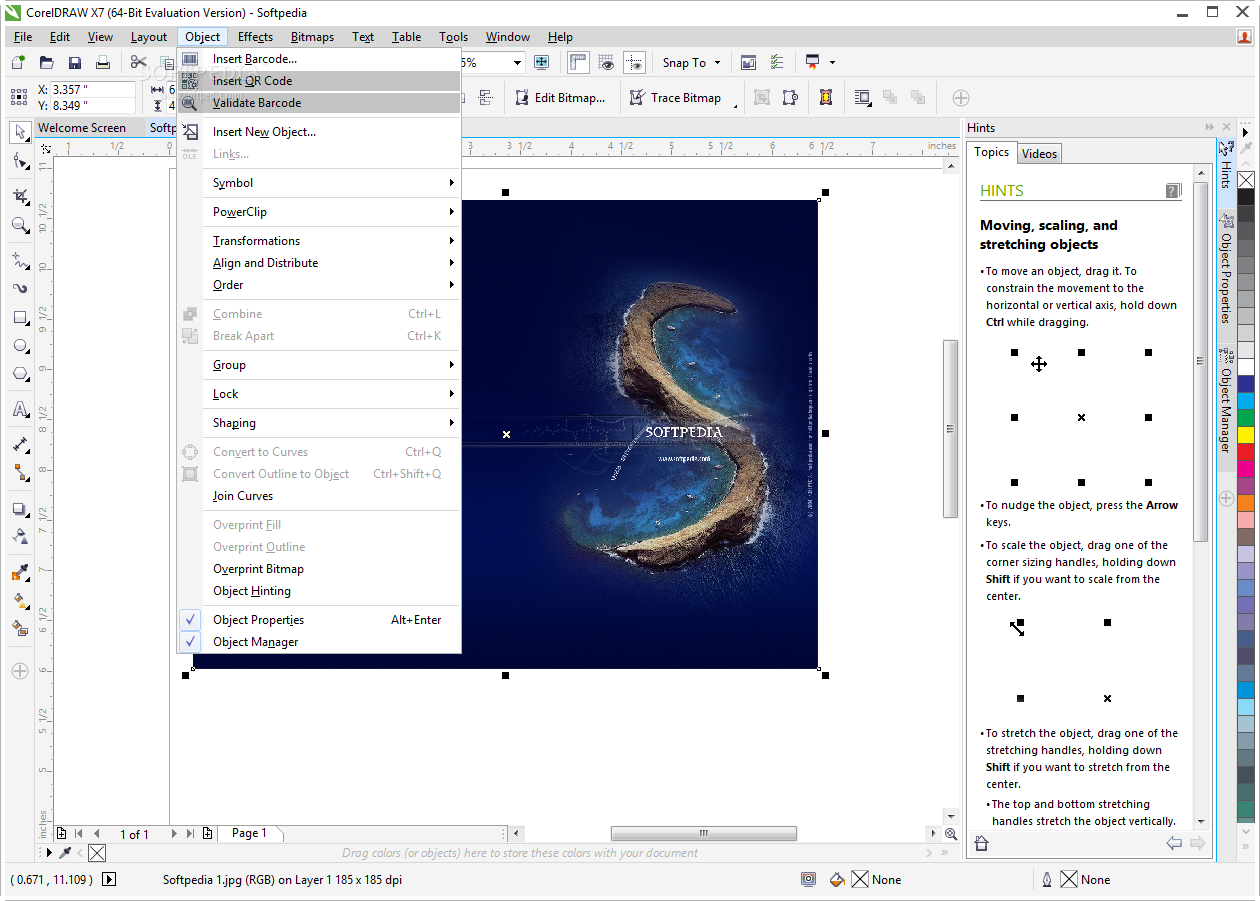This screenshot has width=1260, height=901.
Task: Open the Snap To dropdown
Action: click(x=691, y=62)
